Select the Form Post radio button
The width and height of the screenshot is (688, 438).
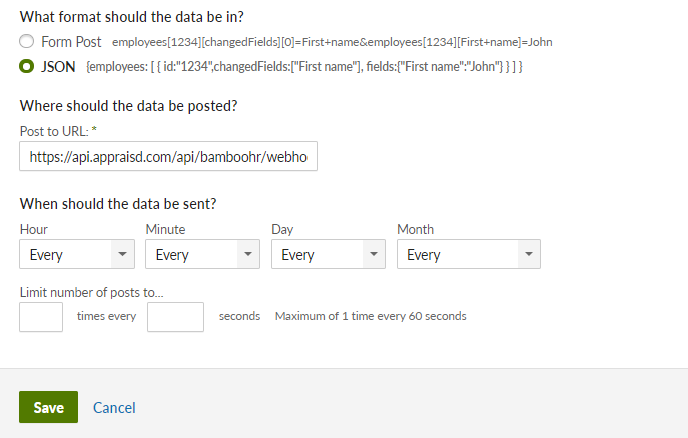pyautogui.click(x=26, y=41)
